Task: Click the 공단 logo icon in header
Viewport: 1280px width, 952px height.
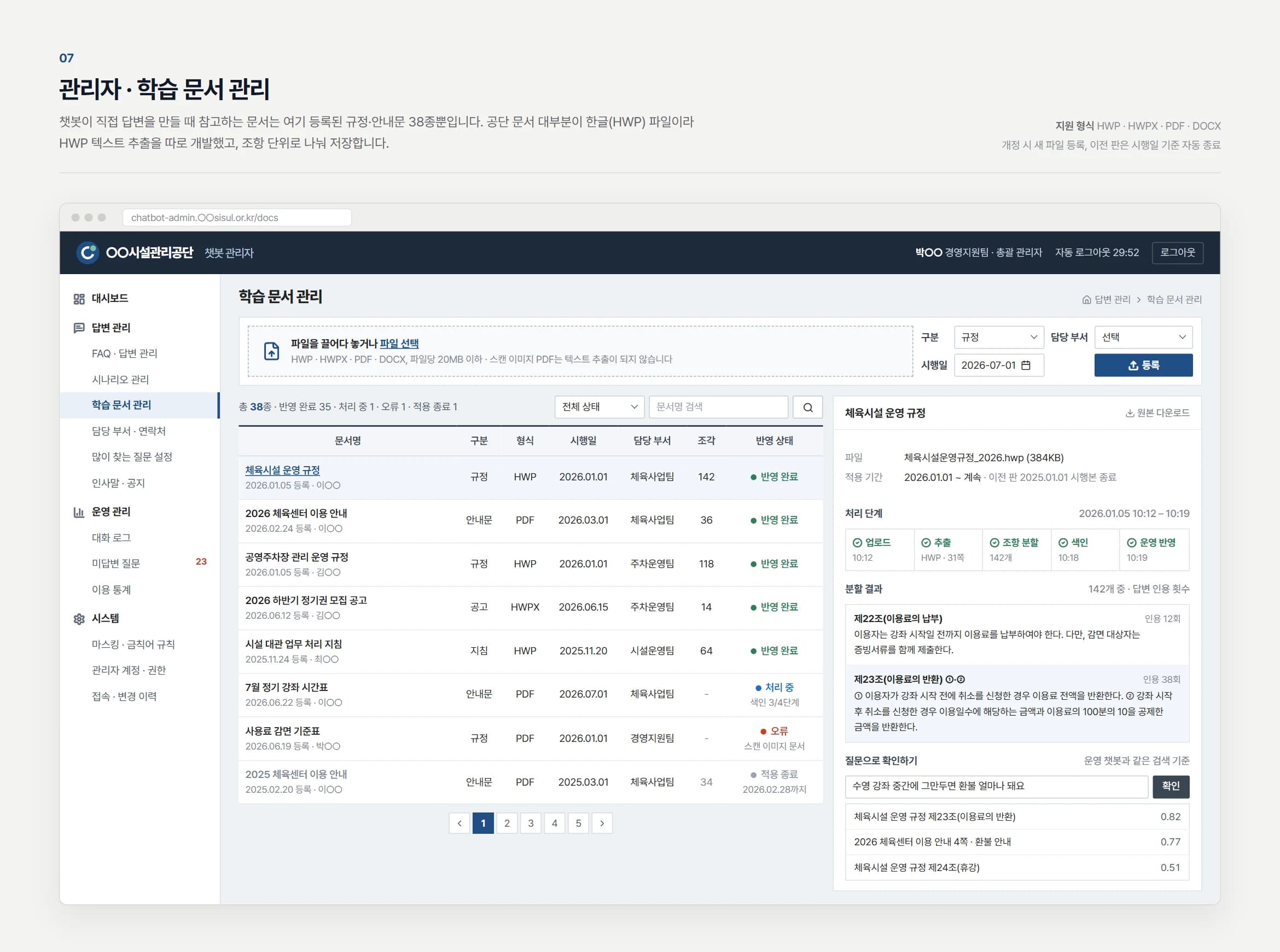Action: coord(88,252)
